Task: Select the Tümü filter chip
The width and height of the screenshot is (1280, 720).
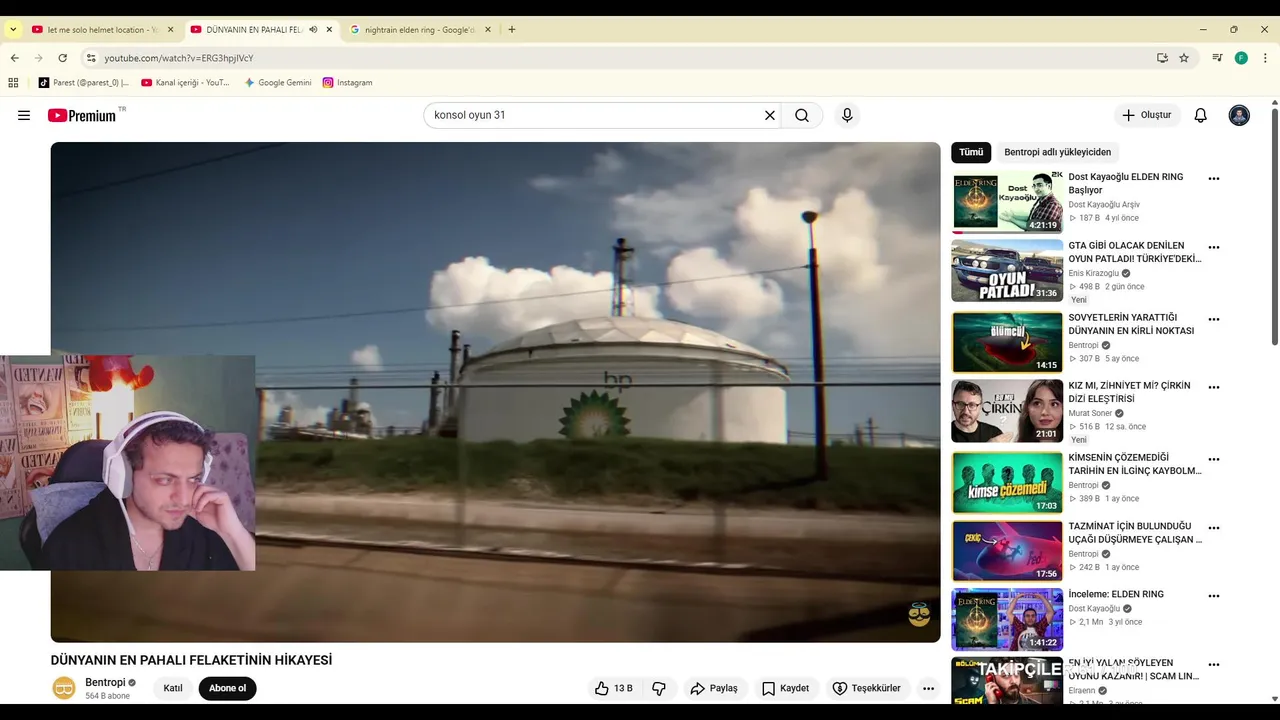Action: (x=971, y=152)
